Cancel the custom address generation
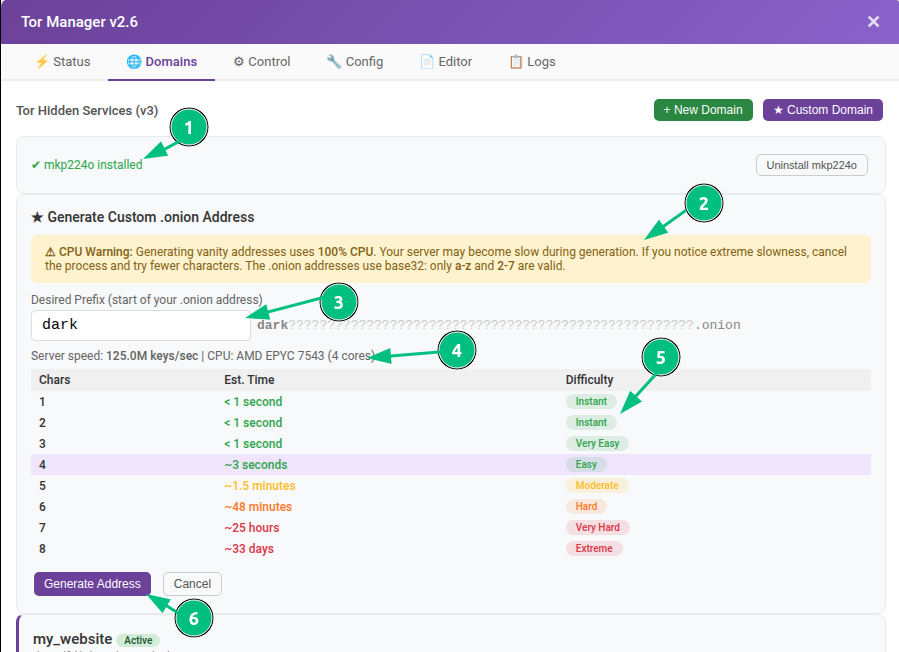Image resolution: width=899 pixels, height=652 pixels. 192,584
